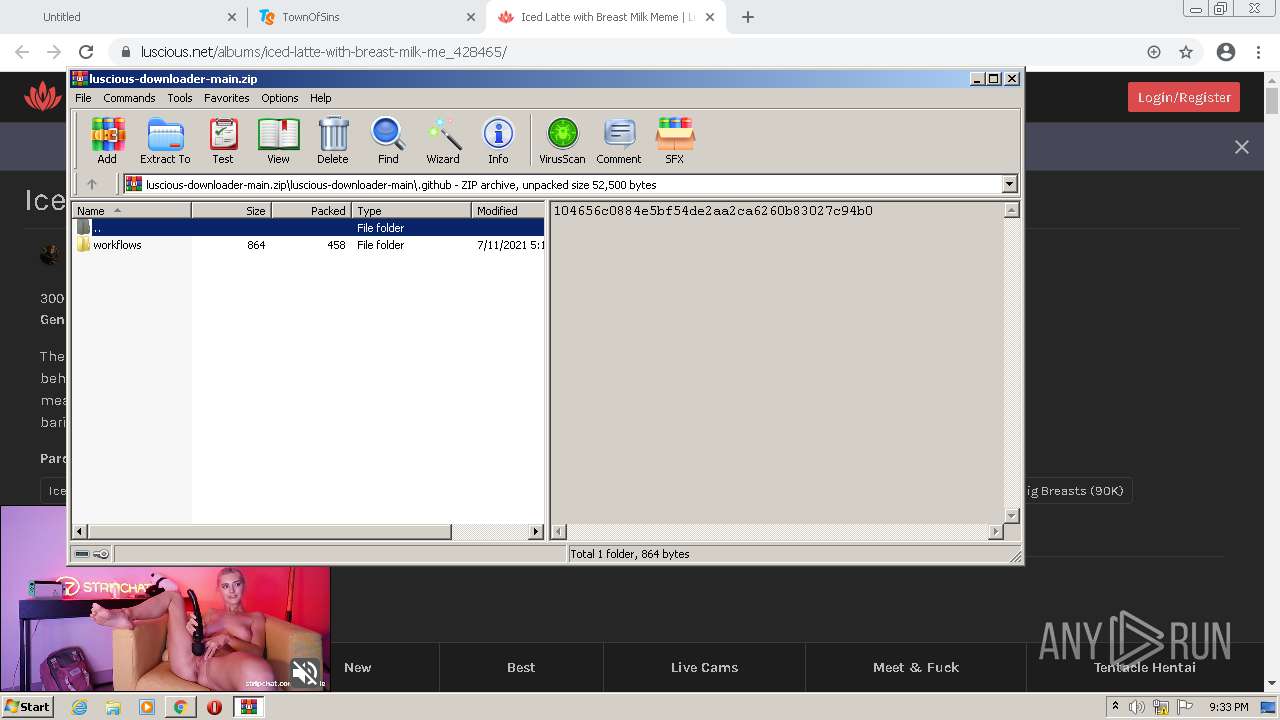This screenshot has width=1280, height=720.
Task: Open the Windows Start menu
Action: [x=28, y=706]
